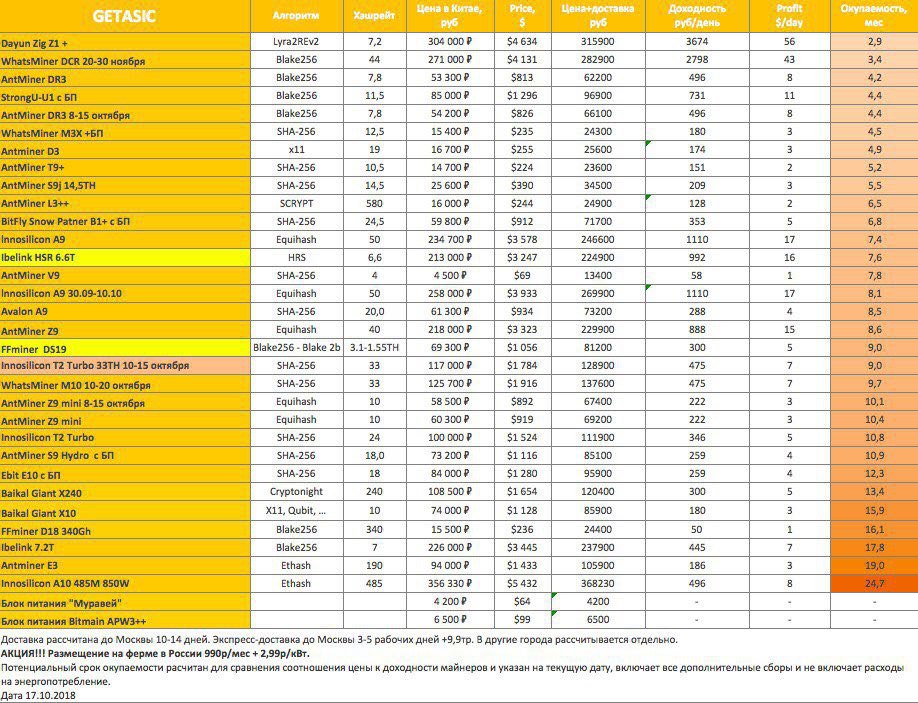Click the 3.1-1.55TH hashrate cell
Screen dimensions: 918x703
[375, 348]
